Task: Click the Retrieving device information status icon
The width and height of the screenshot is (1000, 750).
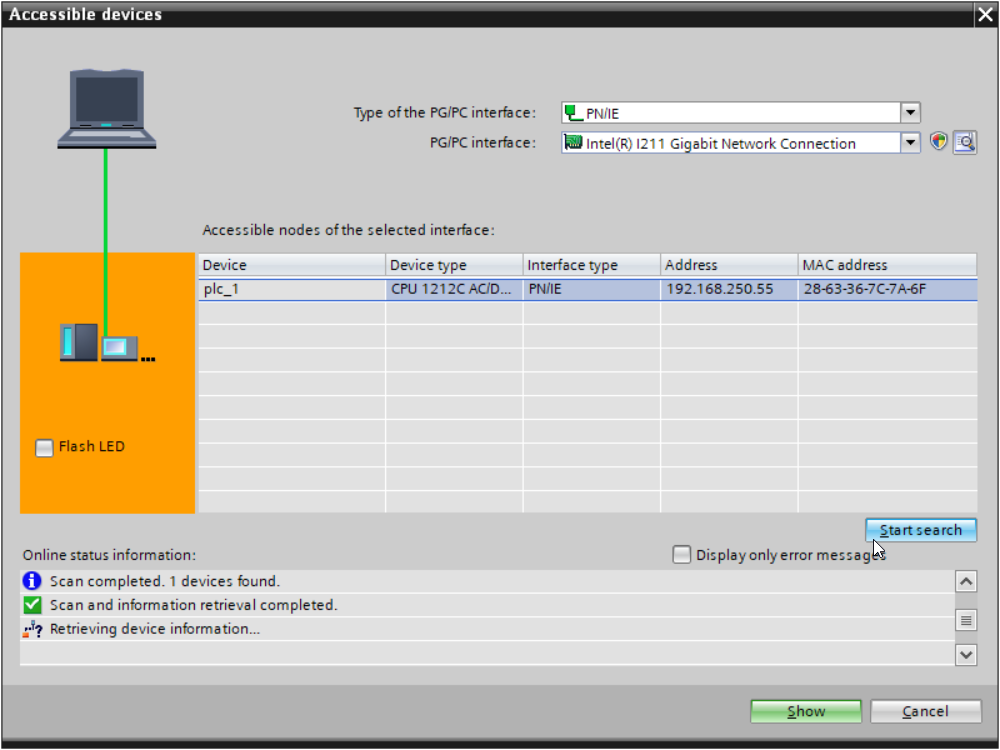Action: point(32,629)
